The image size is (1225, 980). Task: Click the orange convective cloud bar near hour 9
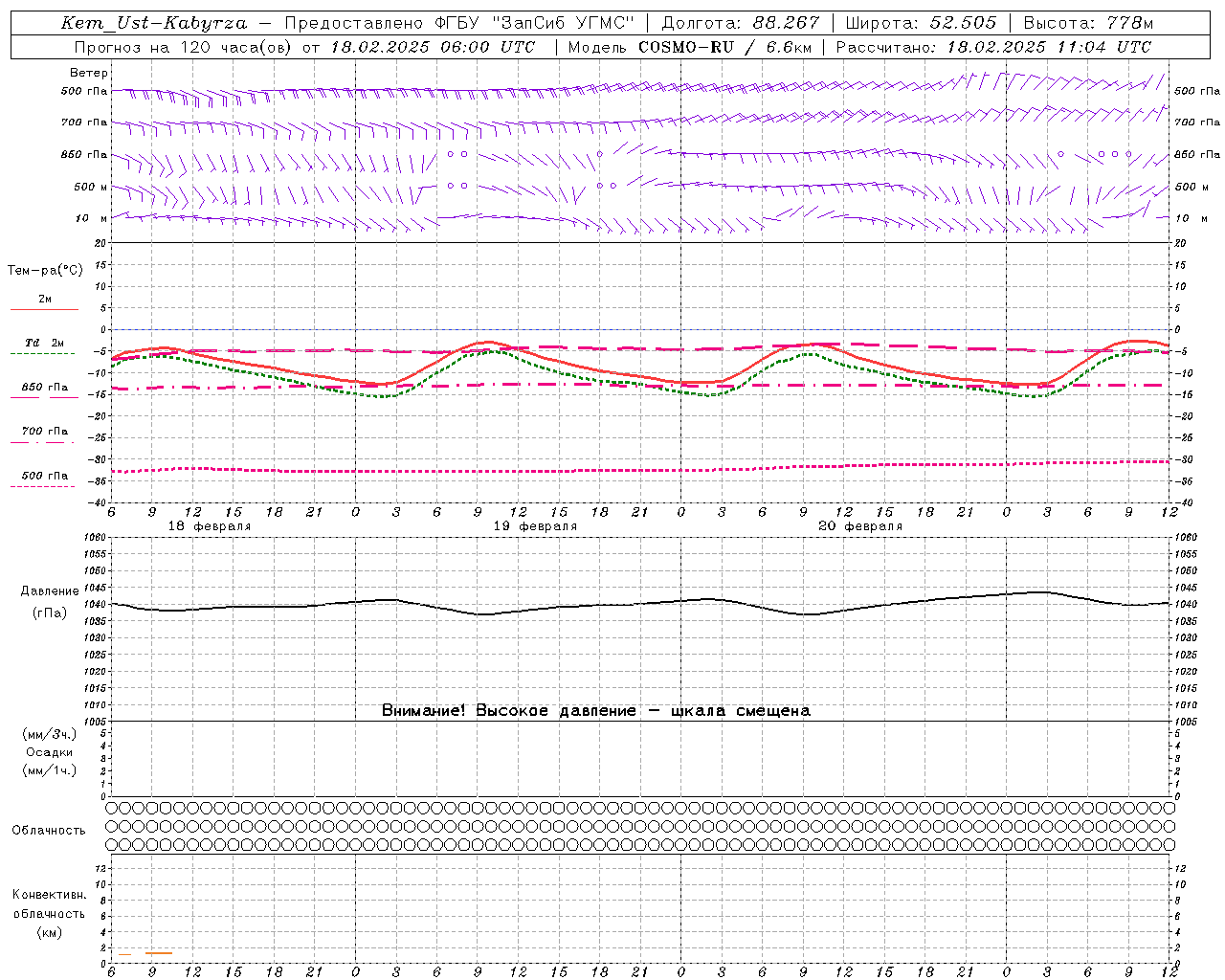(x=159, y=953)
